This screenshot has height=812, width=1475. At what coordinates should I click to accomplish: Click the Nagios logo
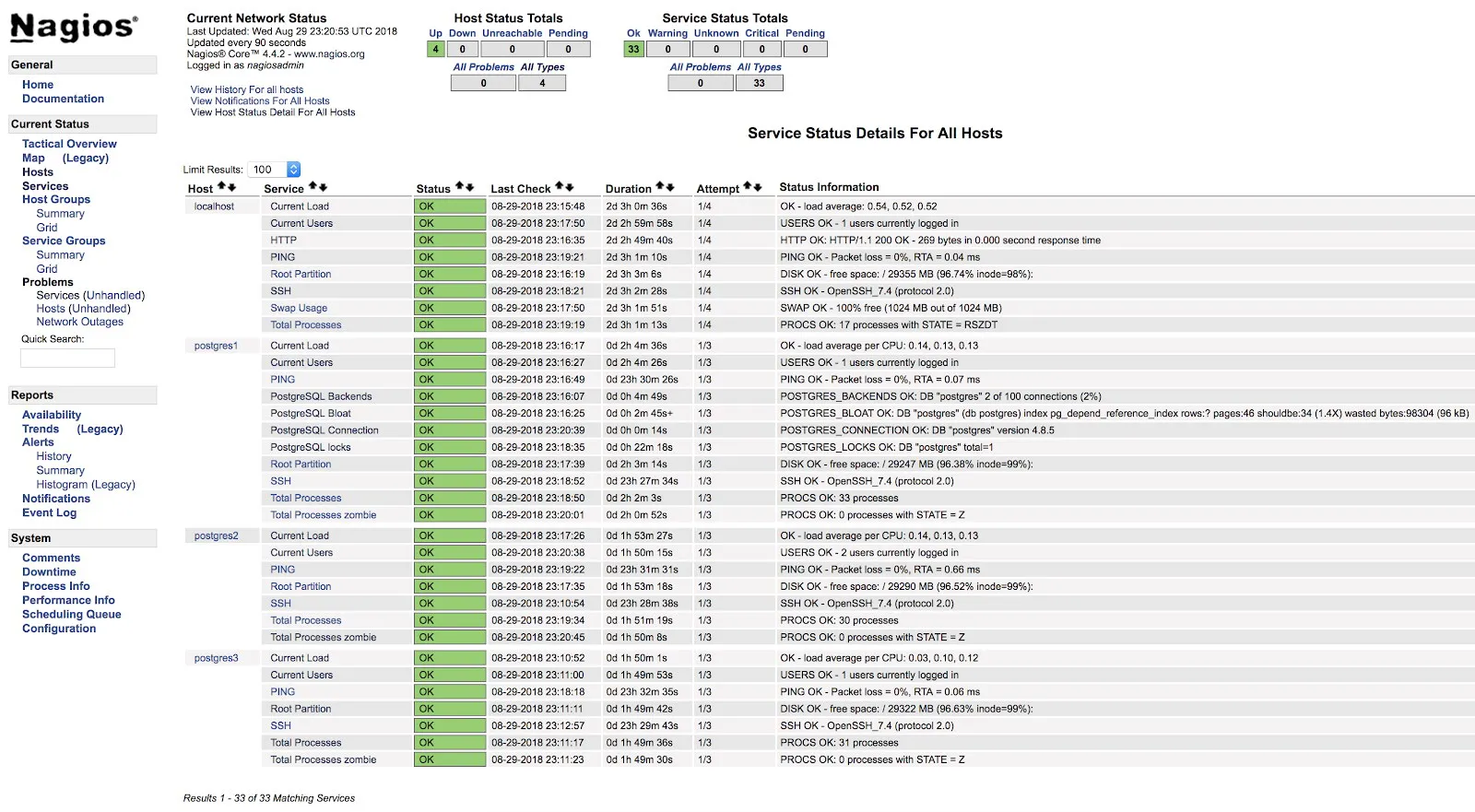point(74,28)
